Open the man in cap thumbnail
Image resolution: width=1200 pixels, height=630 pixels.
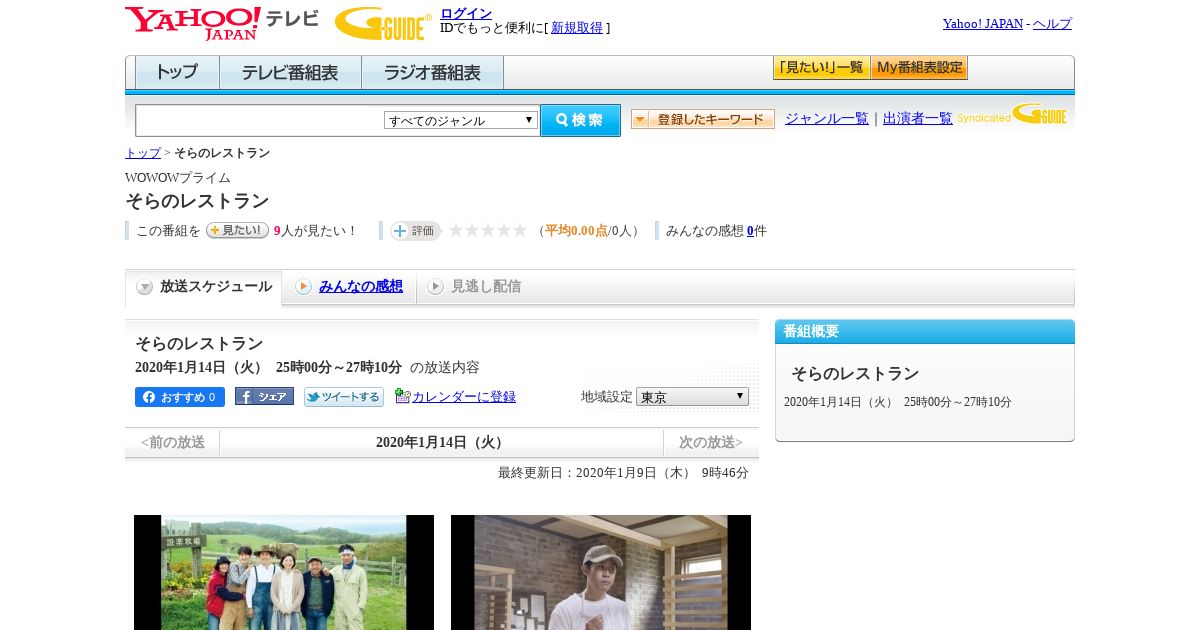[x=601, y=572]
